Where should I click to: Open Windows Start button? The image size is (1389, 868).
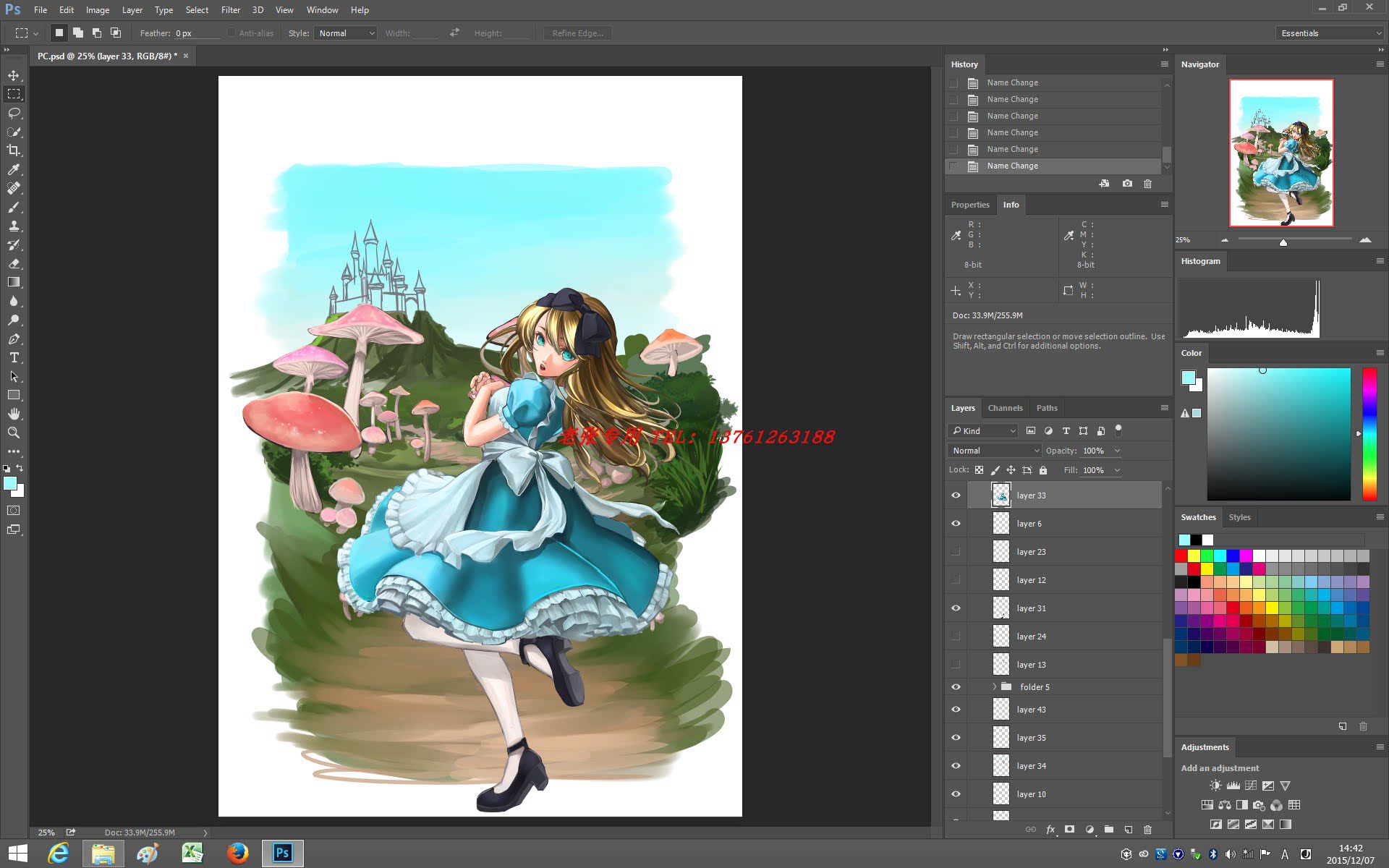pyautogui.click(x=18, y=854)
